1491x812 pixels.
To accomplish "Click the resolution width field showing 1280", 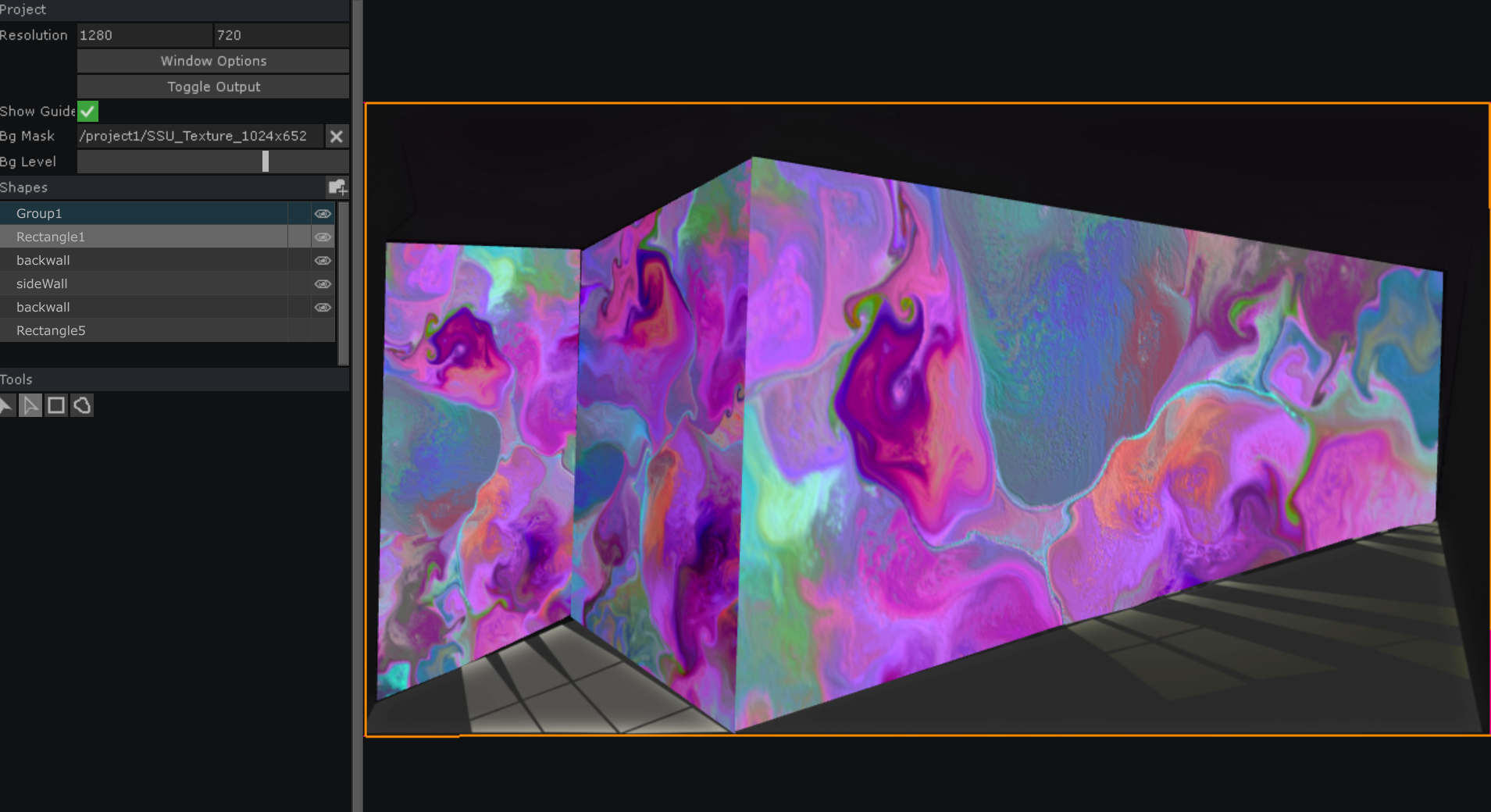I will [x=144, y=34].
